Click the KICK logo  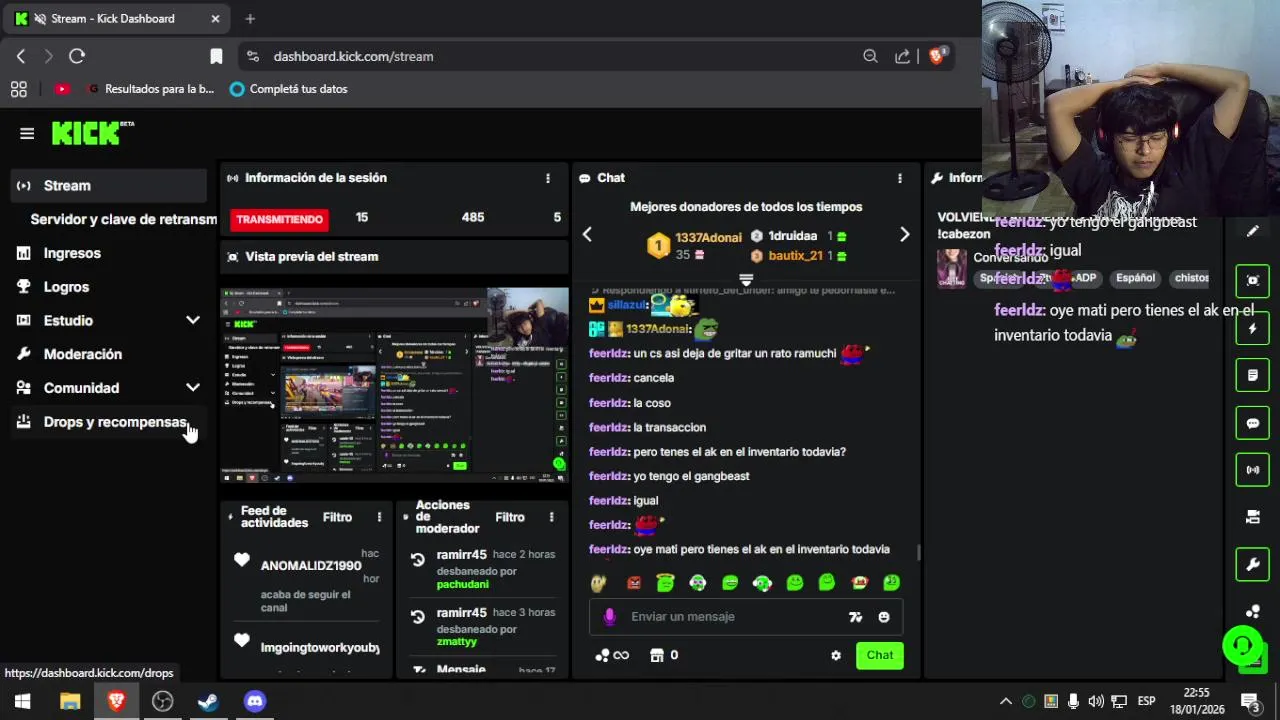[x=92, y=133]
